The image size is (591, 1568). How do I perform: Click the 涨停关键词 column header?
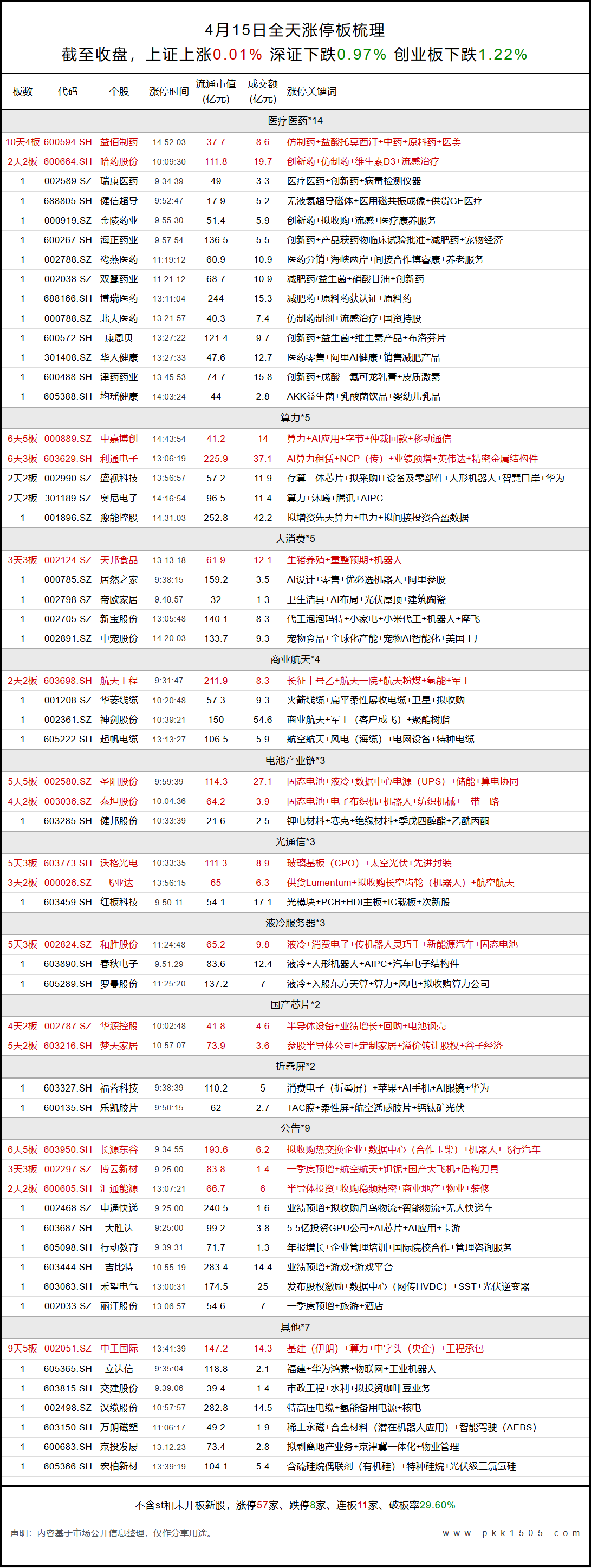311,92
